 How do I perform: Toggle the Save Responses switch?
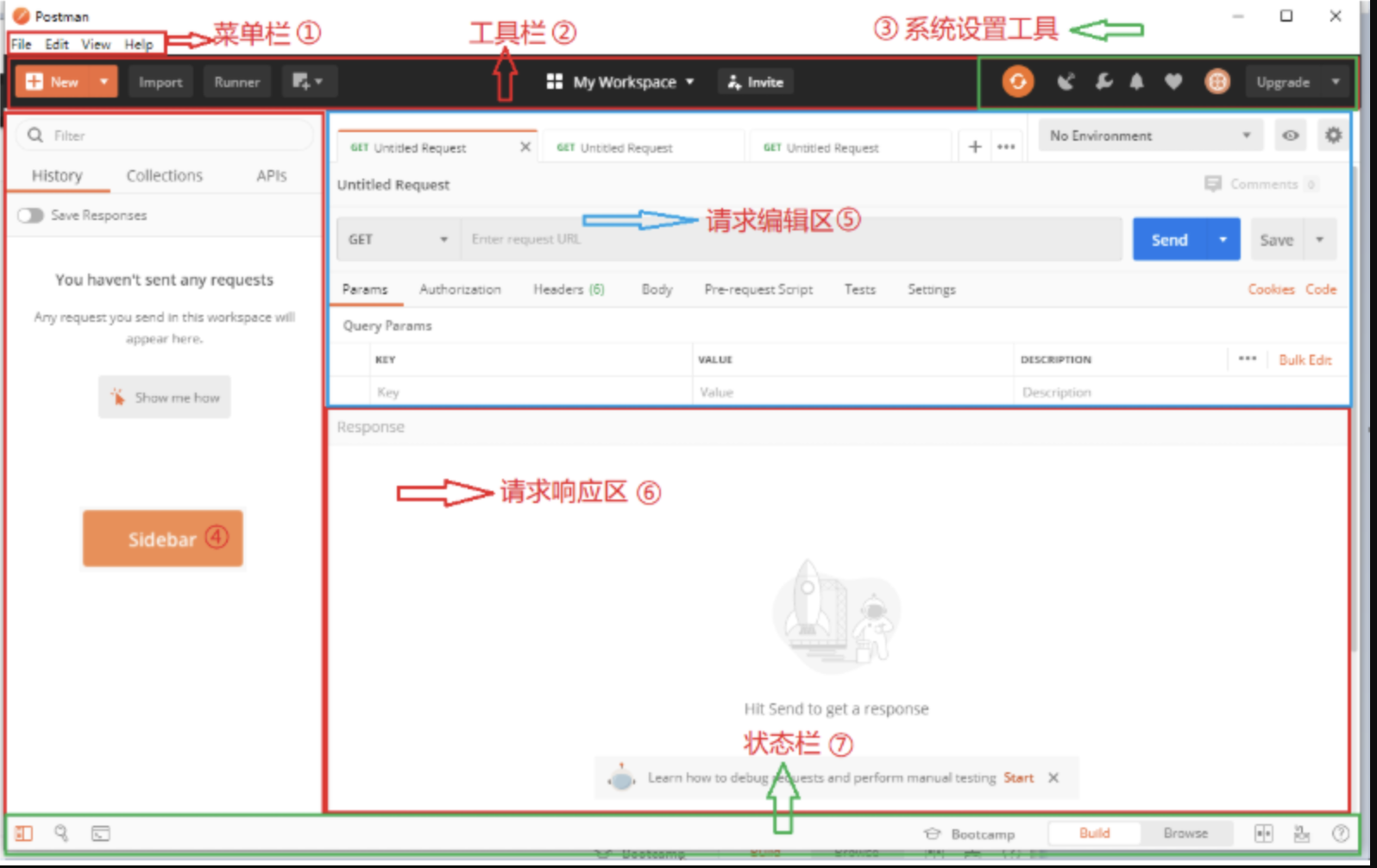tap(31, 215)
